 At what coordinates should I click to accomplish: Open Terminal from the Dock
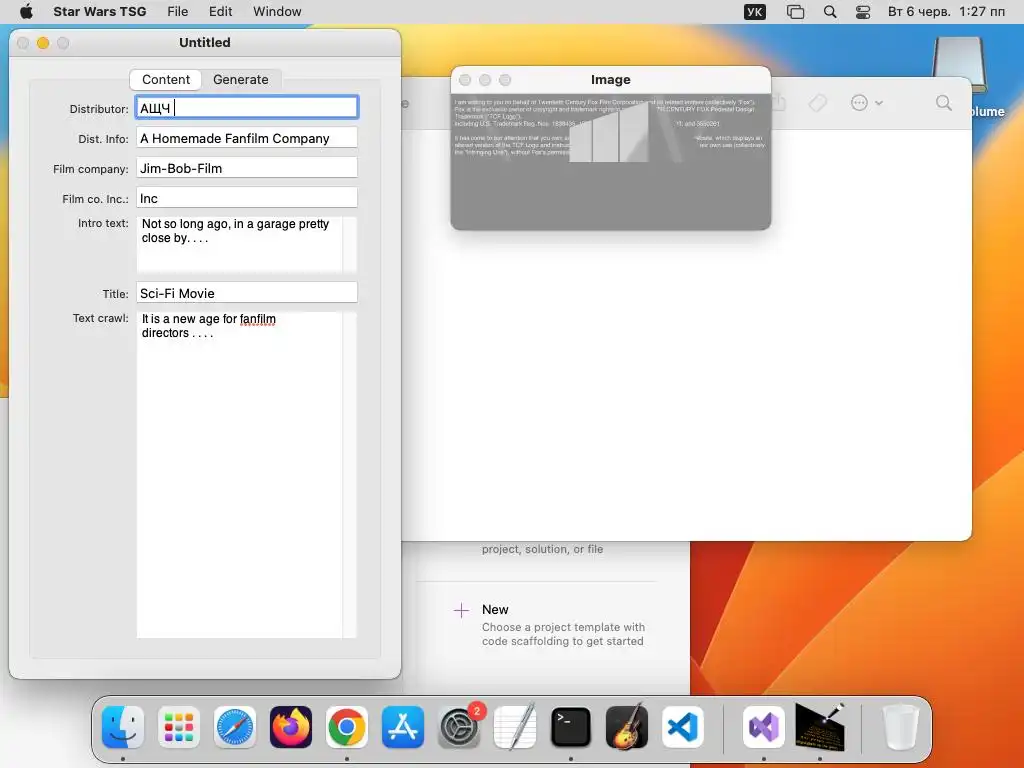[571, 727]
